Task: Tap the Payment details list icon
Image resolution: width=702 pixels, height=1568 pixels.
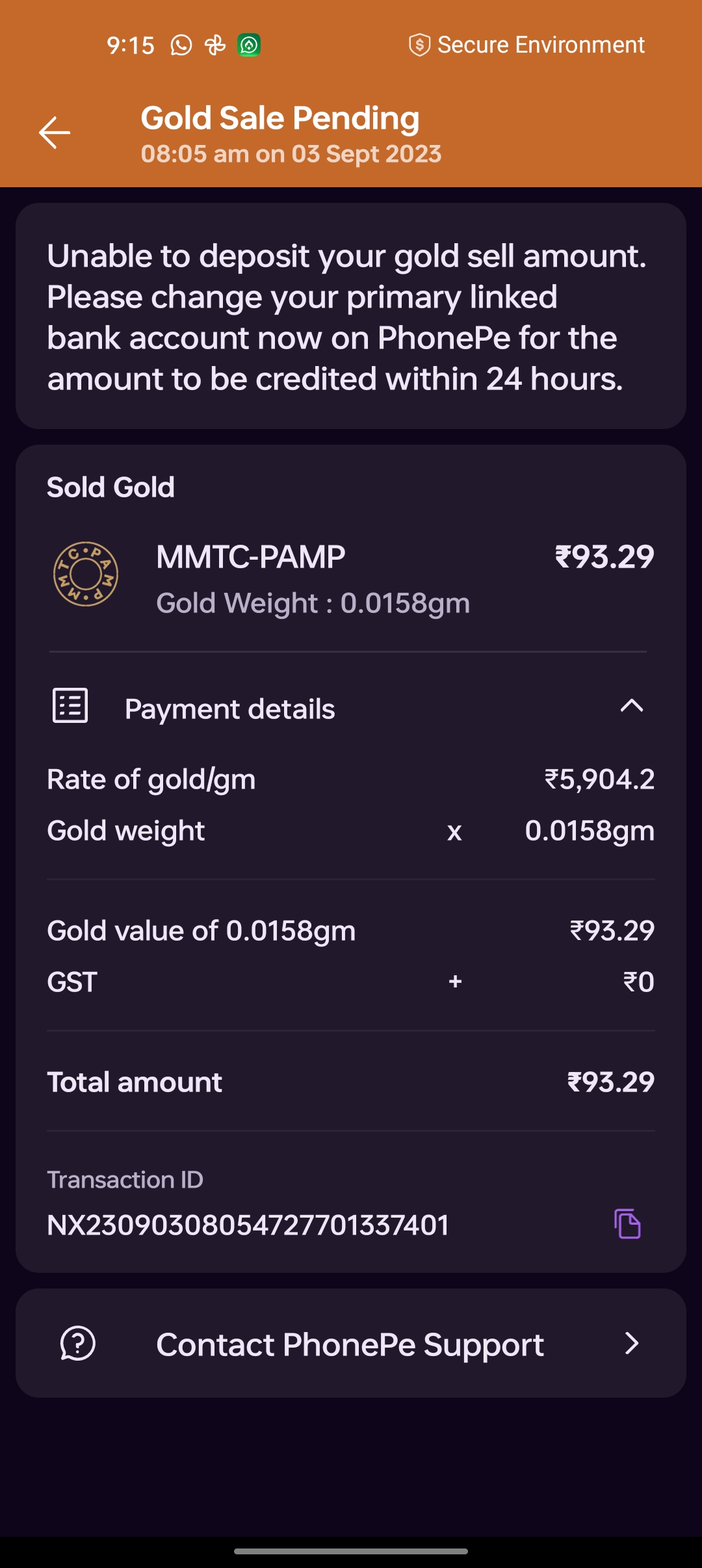Action: tap(70, 706)
